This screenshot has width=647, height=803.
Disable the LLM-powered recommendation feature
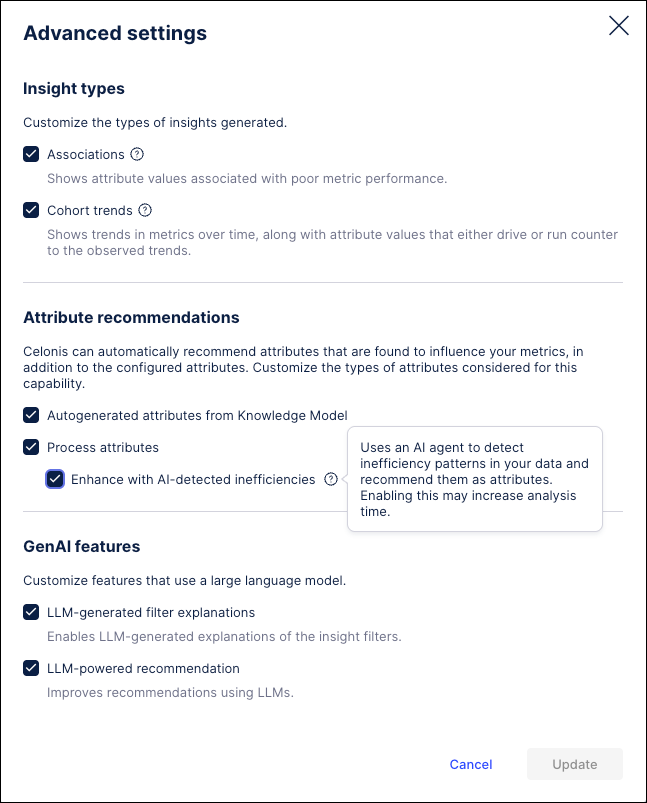31,668
